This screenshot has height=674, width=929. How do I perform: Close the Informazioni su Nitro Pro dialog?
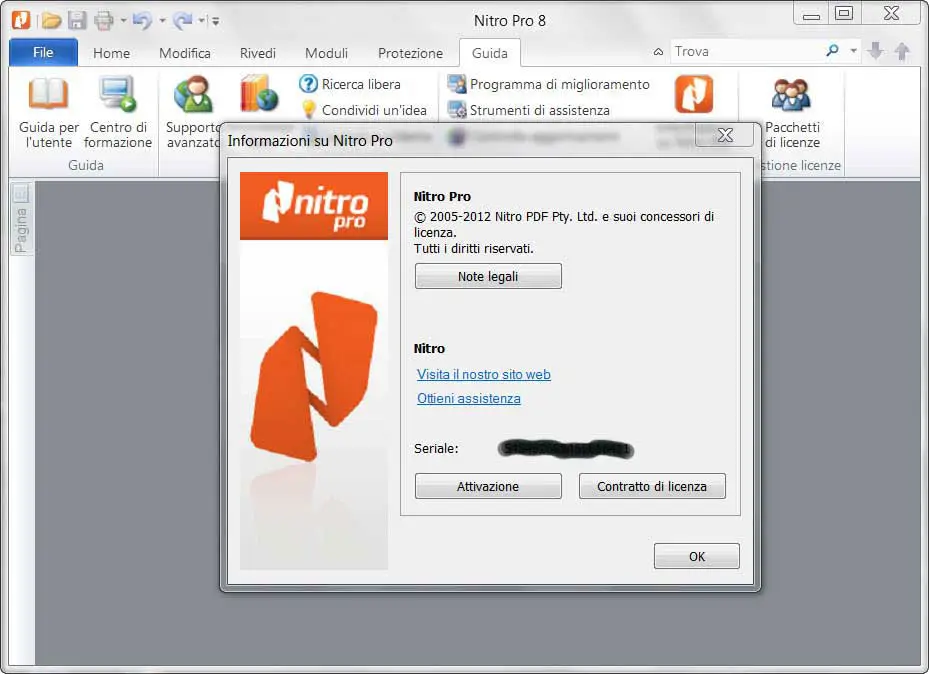pos(725,135)
